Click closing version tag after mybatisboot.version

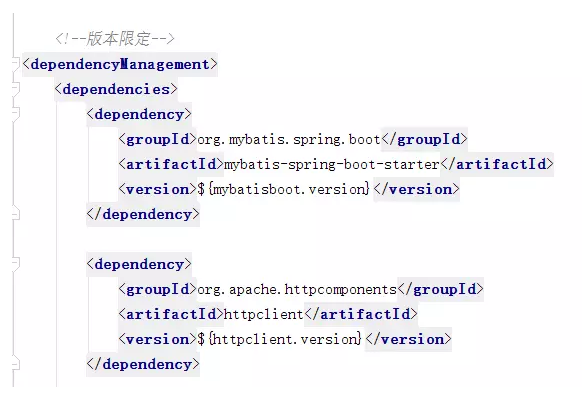coord(416,189)
